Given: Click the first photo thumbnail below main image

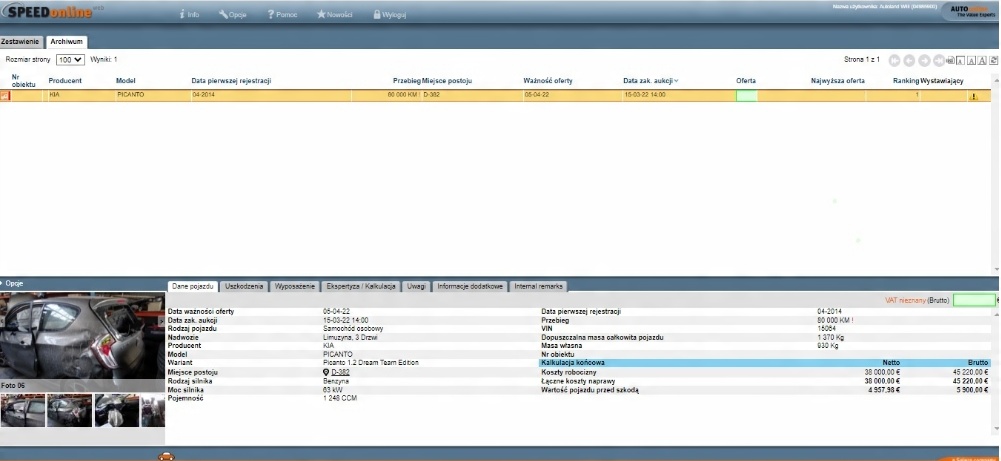Looking at the screenshot, I should point(23,411).
